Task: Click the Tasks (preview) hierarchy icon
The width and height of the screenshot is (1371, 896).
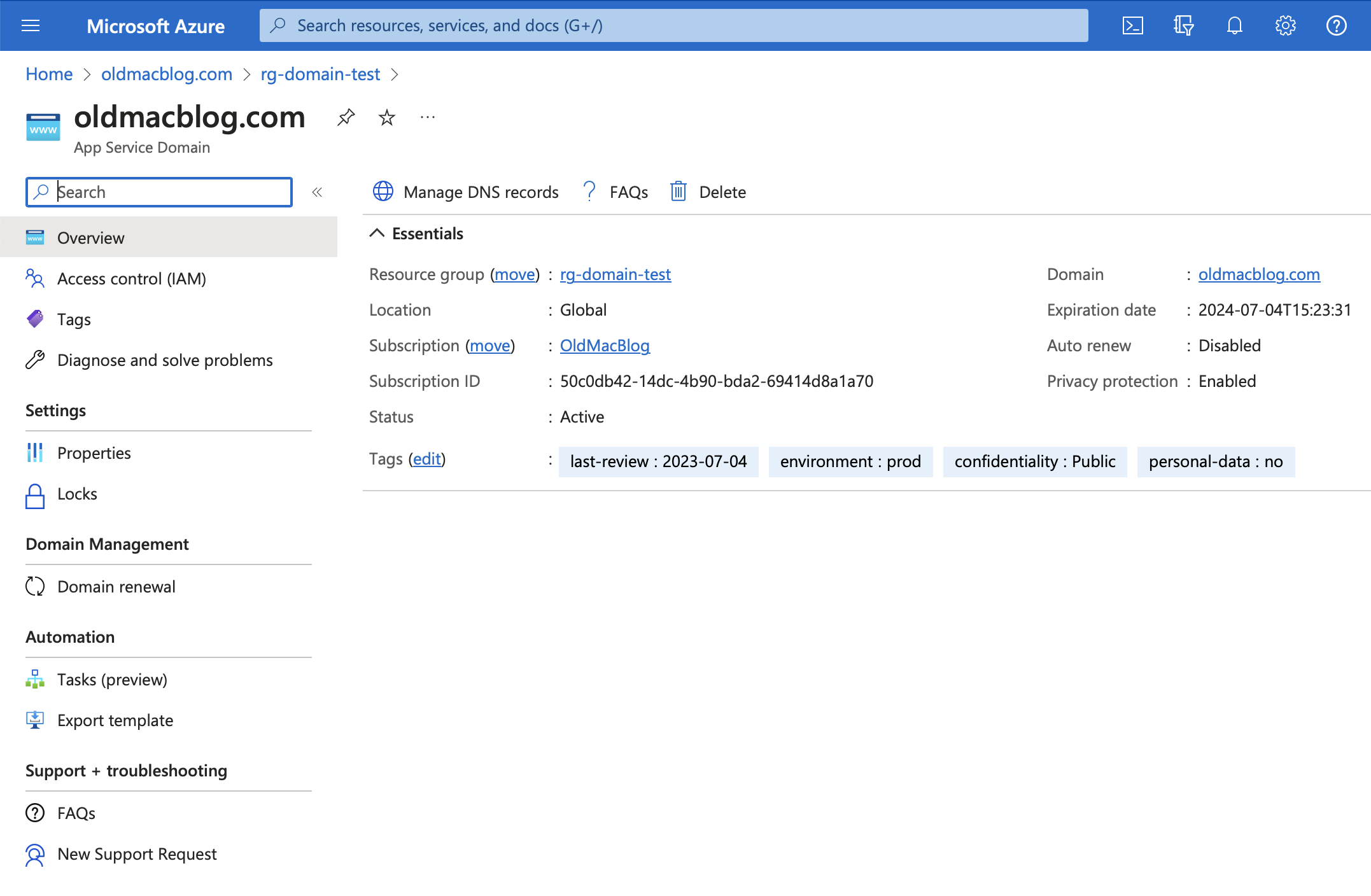Action: pos(35,679)
